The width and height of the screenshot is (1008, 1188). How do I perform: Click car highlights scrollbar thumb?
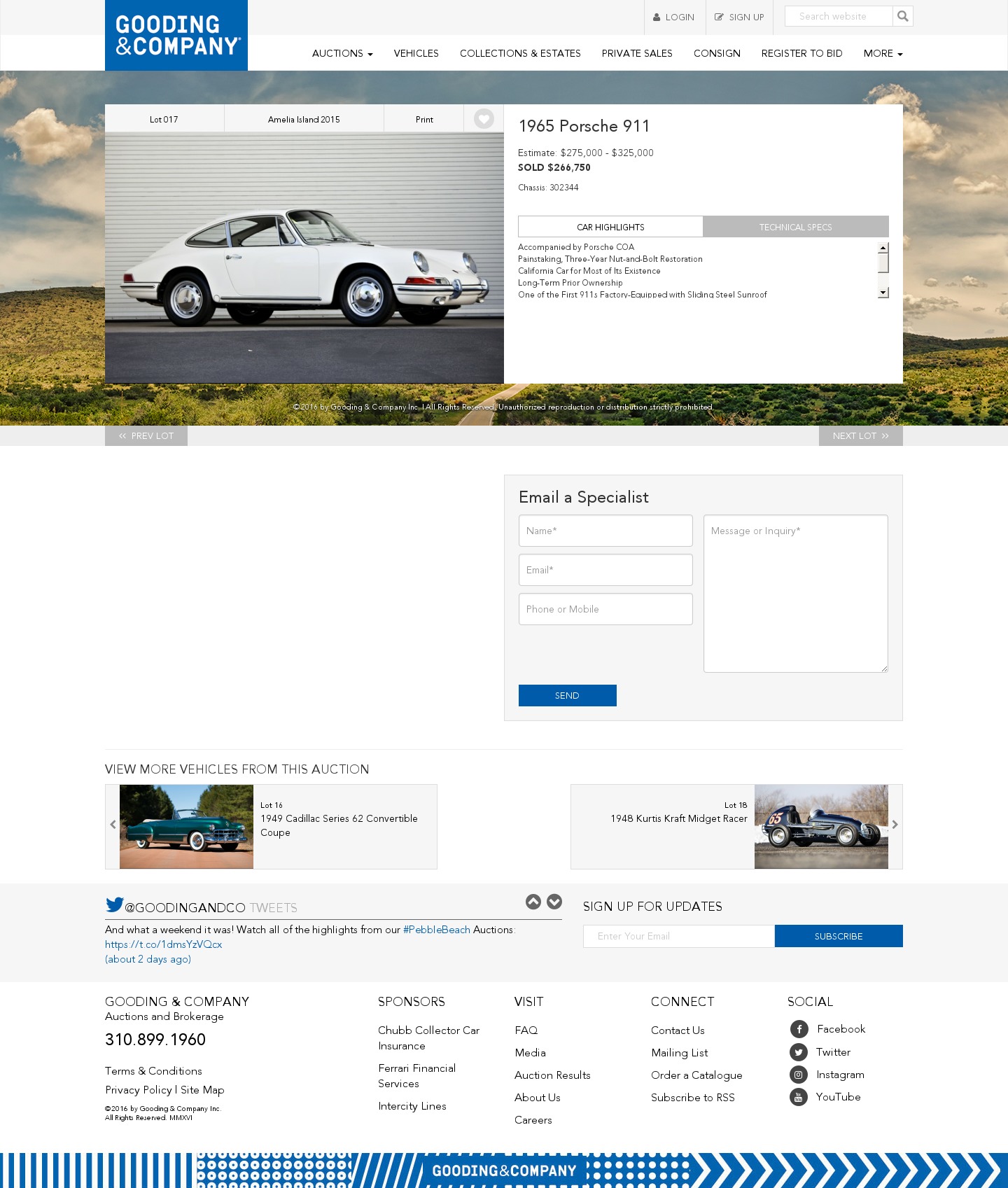pos(883,263)
